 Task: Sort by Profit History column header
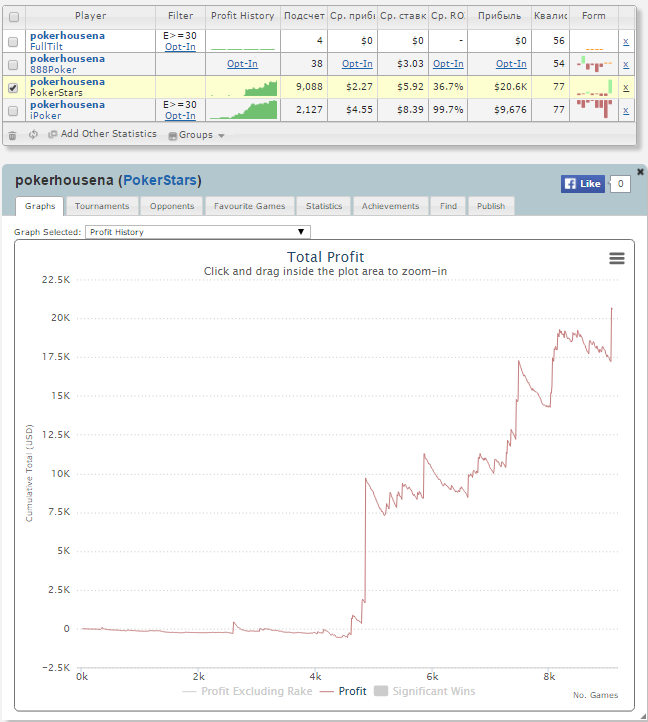click(243, 16)
